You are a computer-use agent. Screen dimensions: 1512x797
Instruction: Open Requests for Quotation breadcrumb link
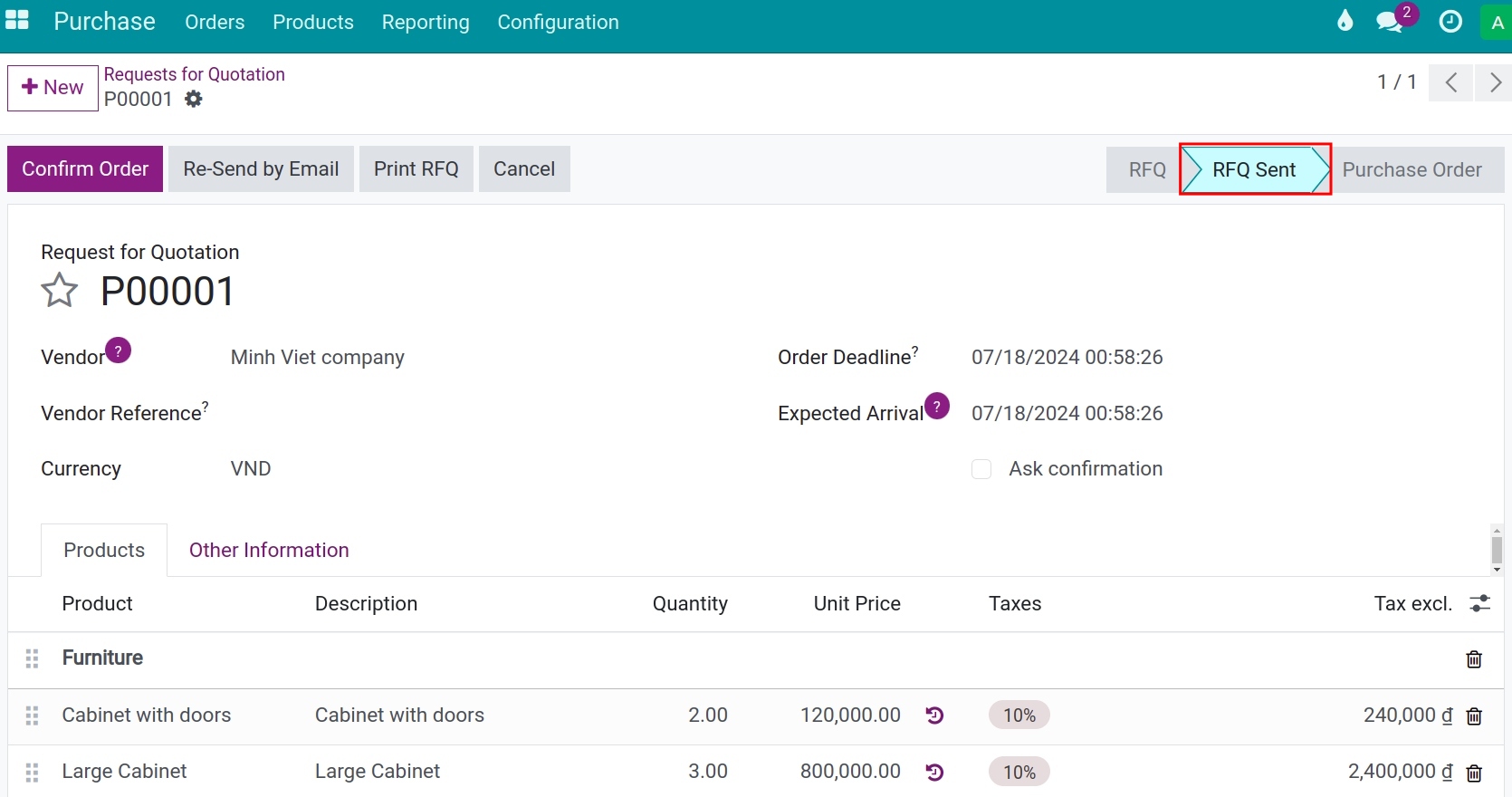pyautogui.click(x=195, y=74)
